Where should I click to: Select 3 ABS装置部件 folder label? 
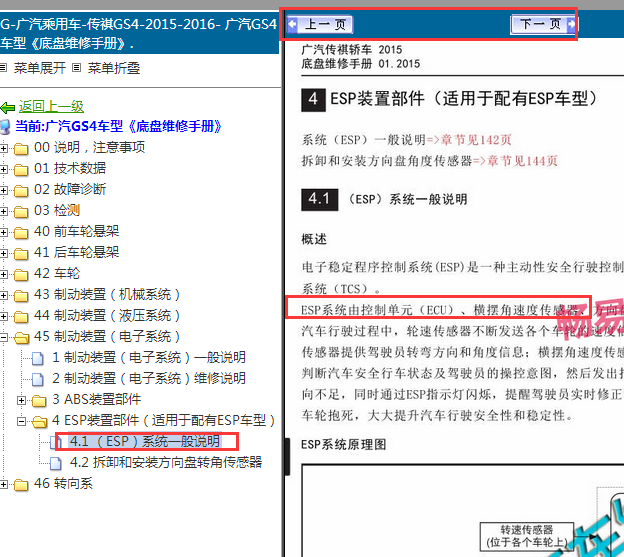point(97,399)
